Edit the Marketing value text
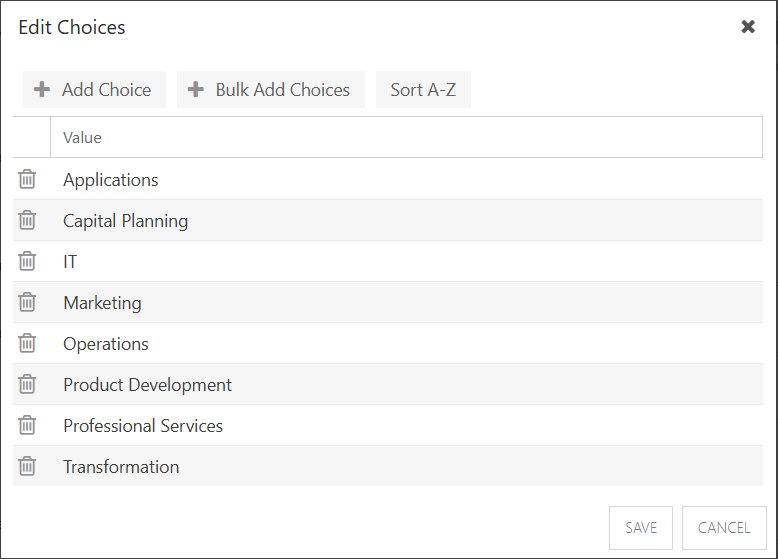This screenshot has height=559, width=778. tap(102, 303)
